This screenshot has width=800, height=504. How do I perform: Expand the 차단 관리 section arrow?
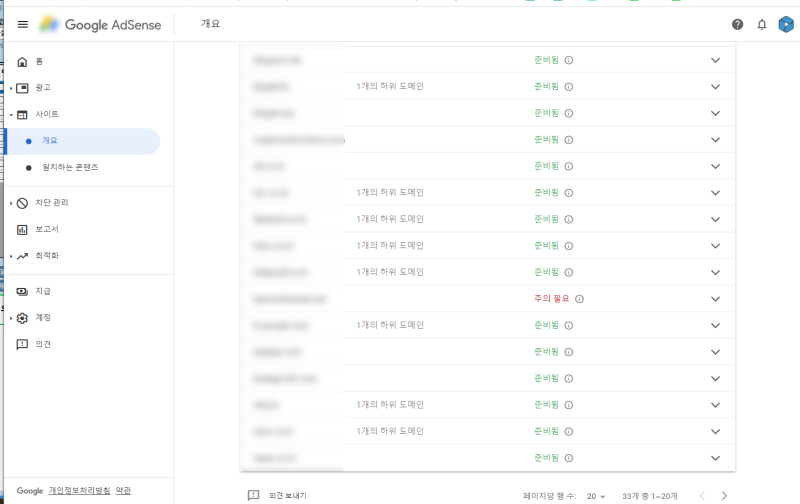pyautogui.click(x=11, y=204)
